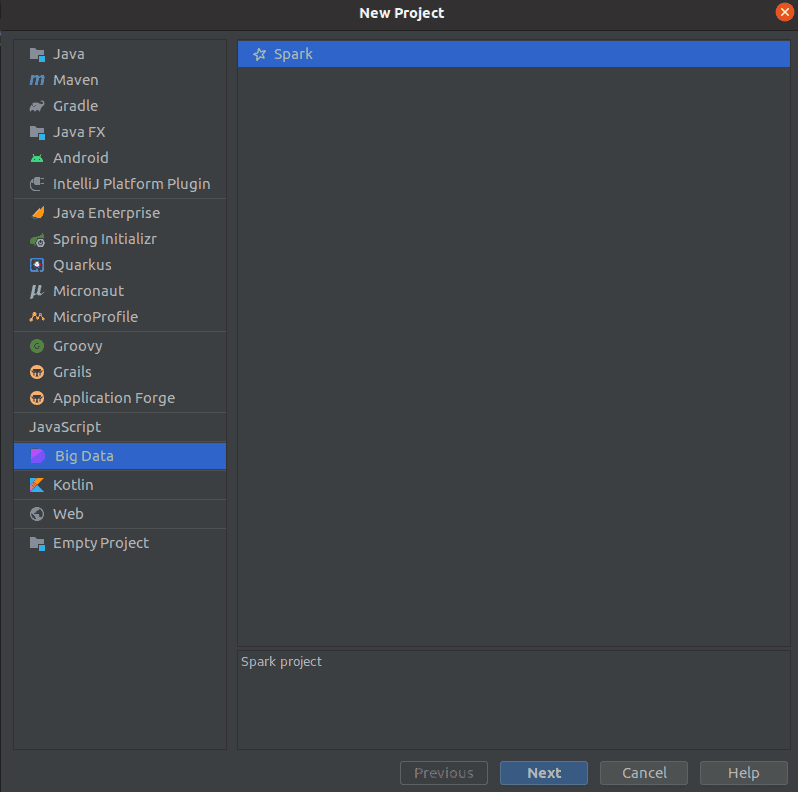Pick Java FX project type
The image size is (798, 792).
[x=79, y=132]
